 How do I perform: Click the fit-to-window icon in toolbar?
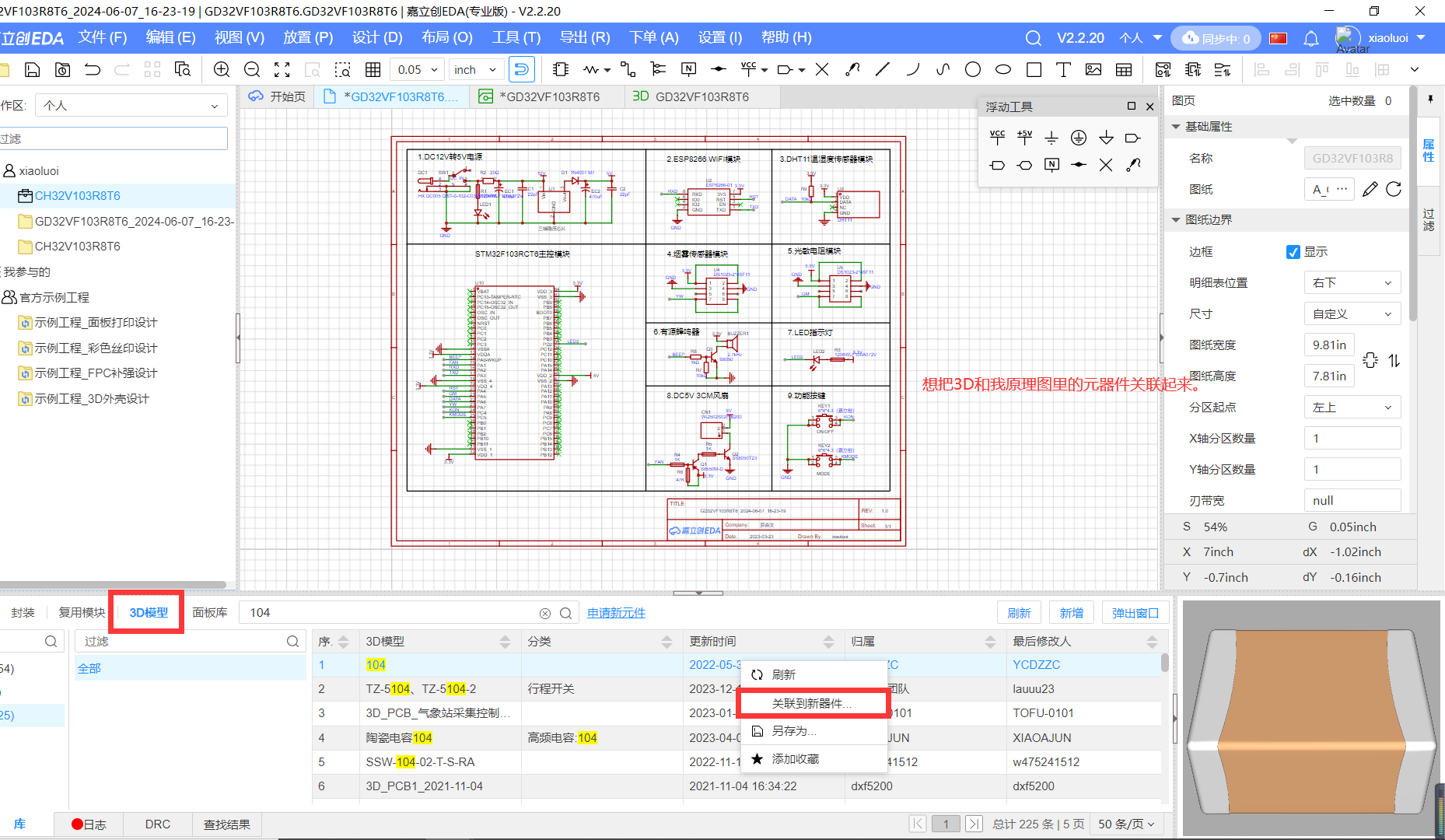[x=282, y=70]
